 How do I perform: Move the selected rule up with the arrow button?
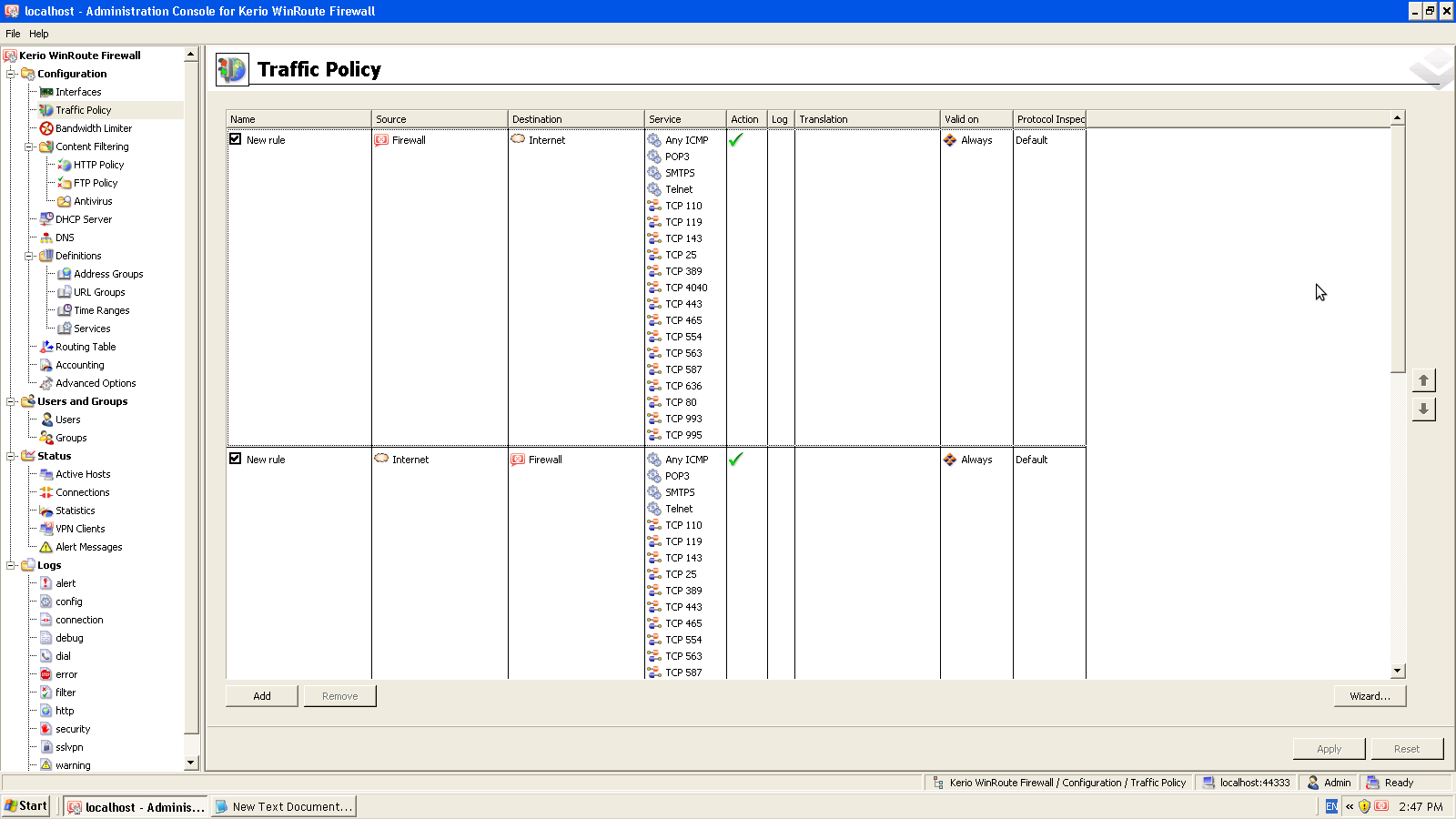1424,380
